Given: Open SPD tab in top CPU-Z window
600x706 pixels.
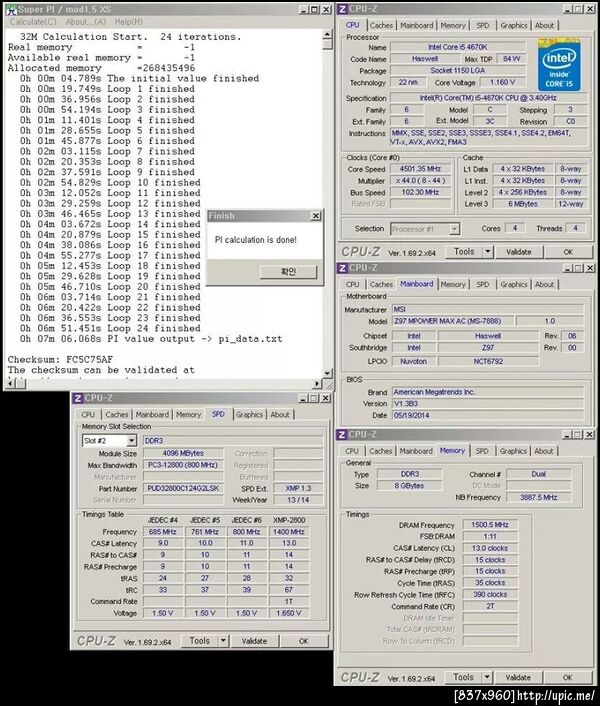Looking at the screenshot, I should click(483, 25).
